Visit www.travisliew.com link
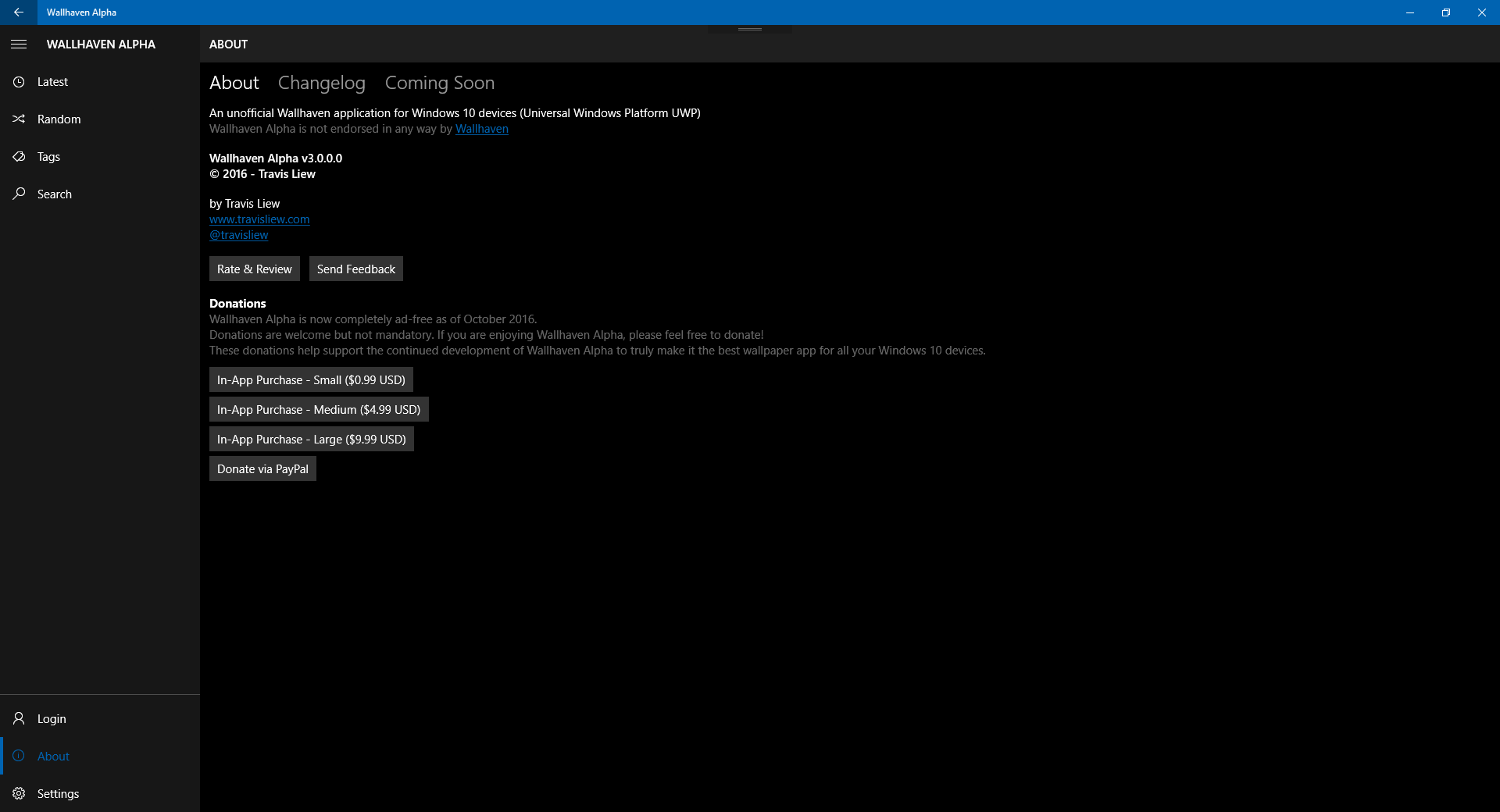Viewport: 1500px width, 812px height. tap(259, 219)
